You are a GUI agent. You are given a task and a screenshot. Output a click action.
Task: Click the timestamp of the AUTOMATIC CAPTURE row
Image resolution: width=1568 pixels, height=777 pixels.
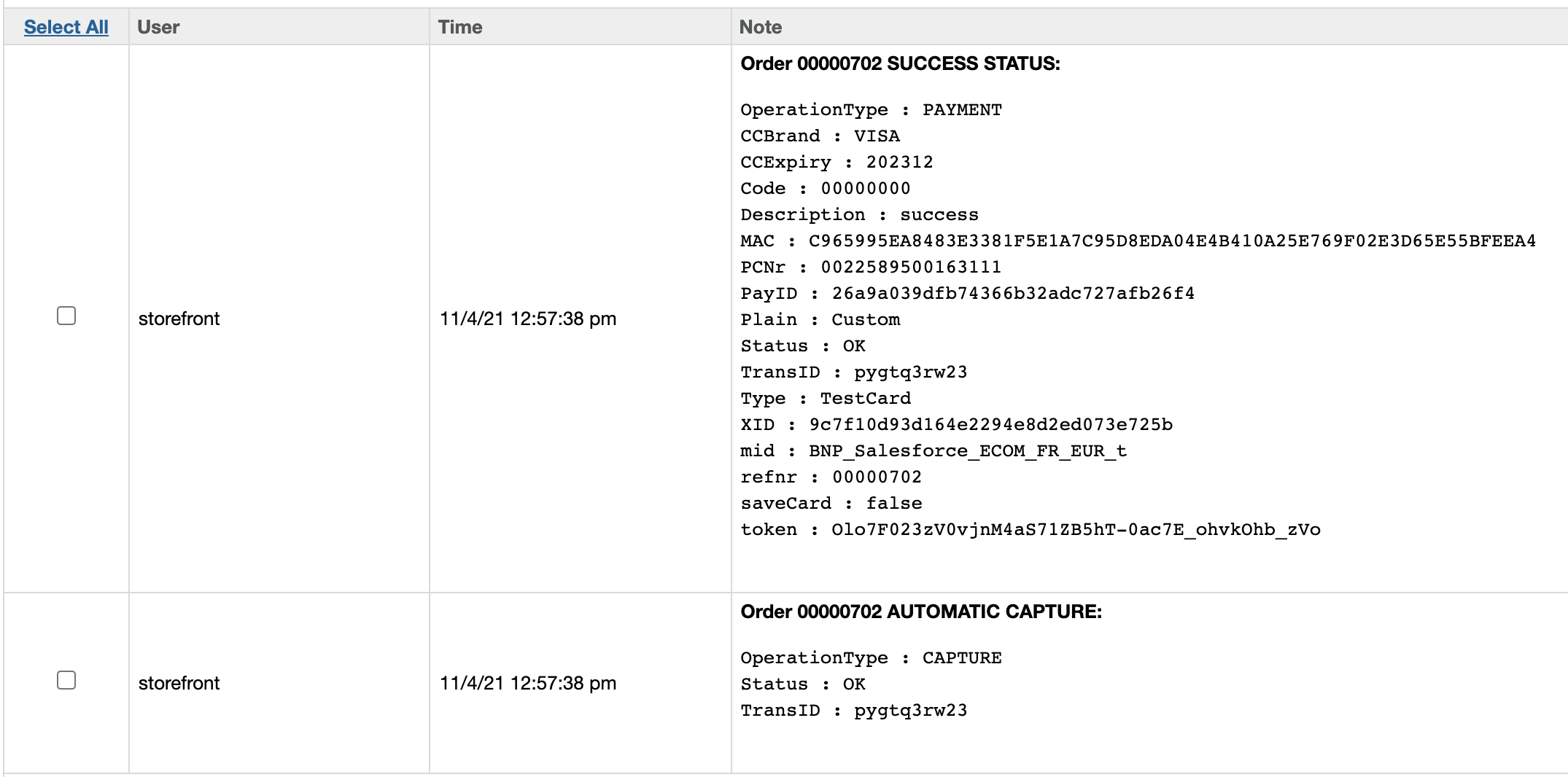click(528, 683)
